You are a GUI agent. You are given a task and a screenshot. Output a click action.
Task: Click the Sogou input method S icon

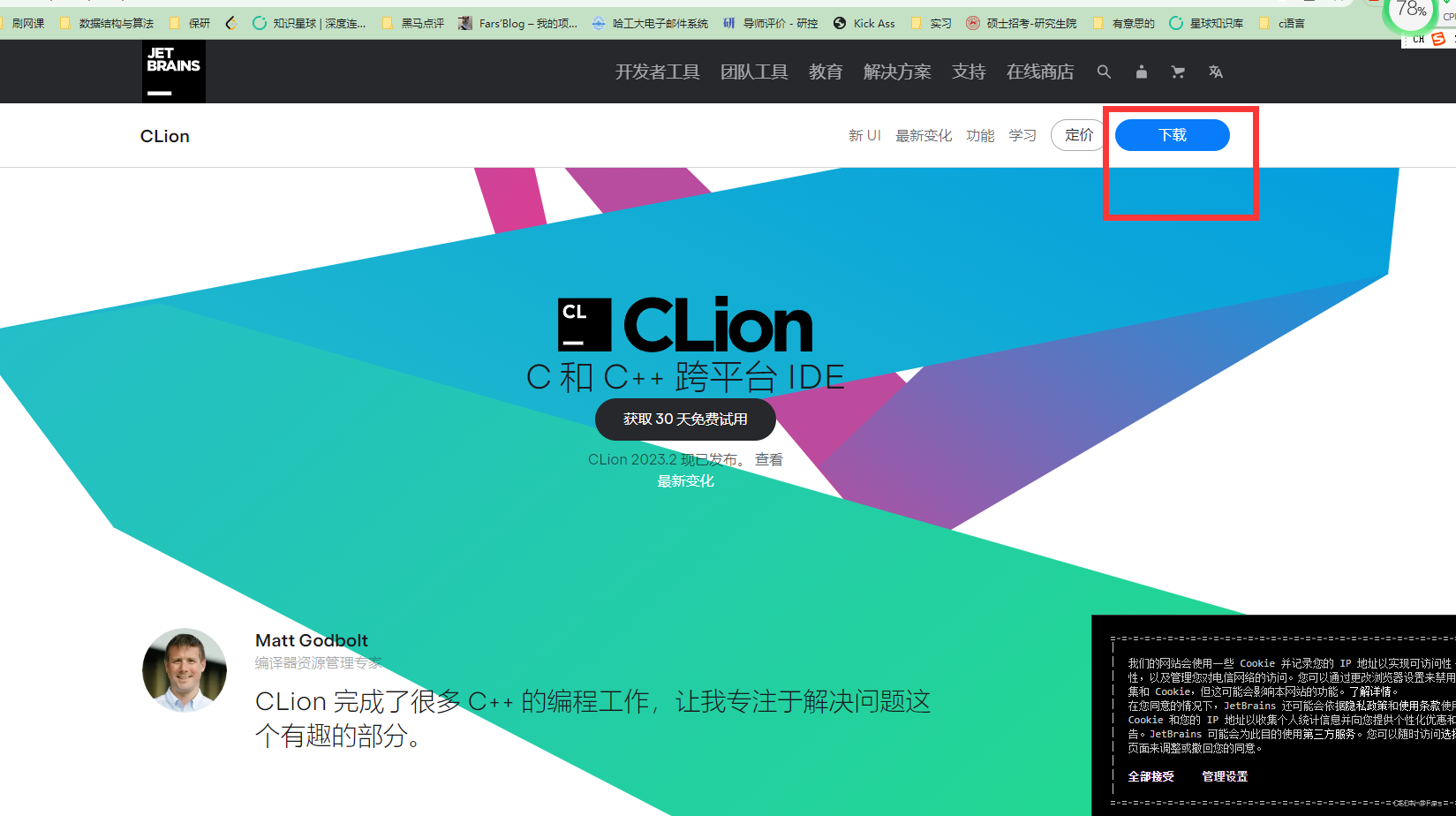pos(1438,39)
